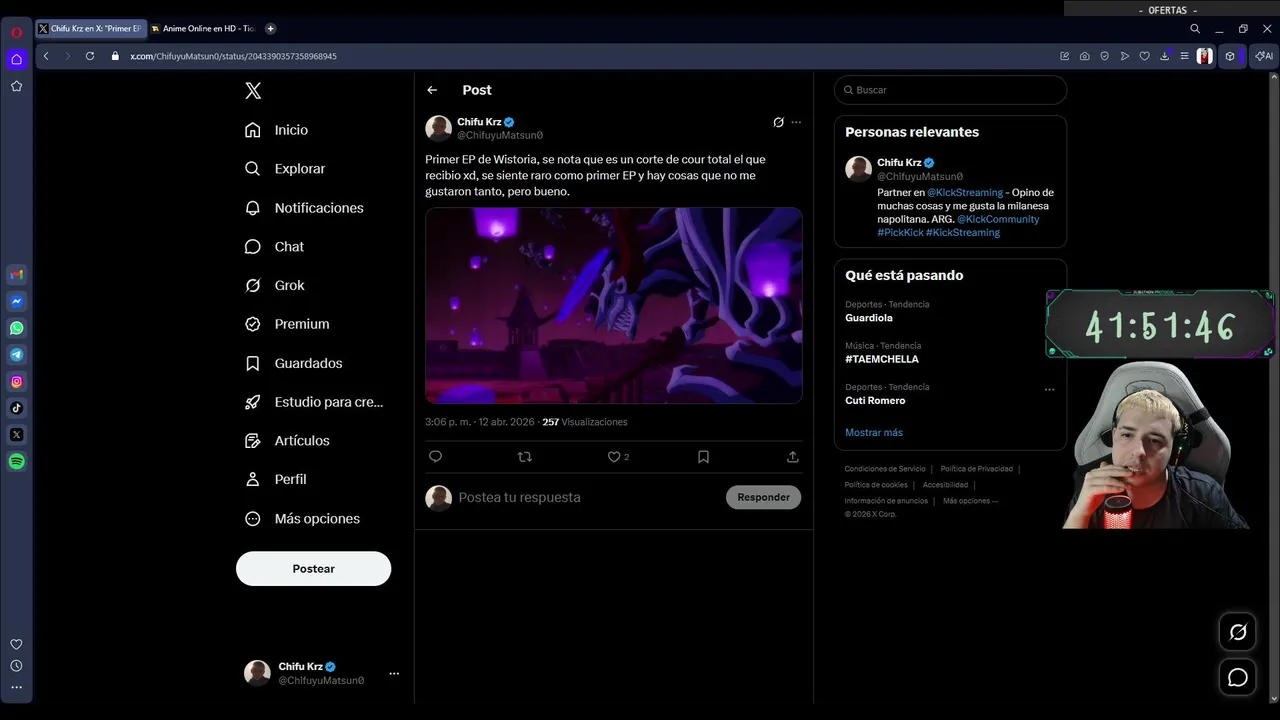Take a snapshot with camera icon
Screen dimensions: 1280x720
(1084, 56)
